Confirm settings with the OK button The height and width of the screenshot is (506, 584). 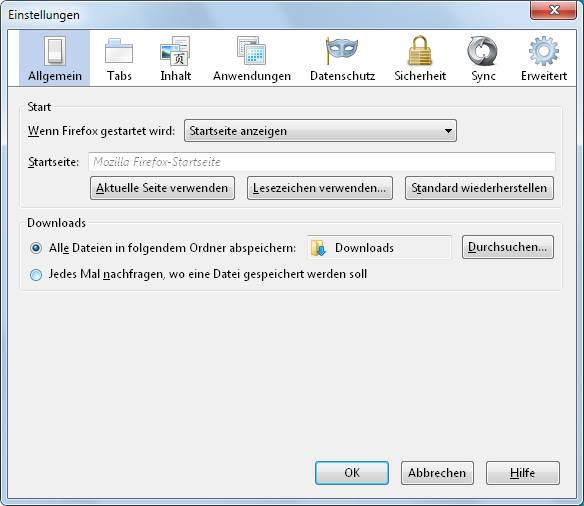[352, 473]
